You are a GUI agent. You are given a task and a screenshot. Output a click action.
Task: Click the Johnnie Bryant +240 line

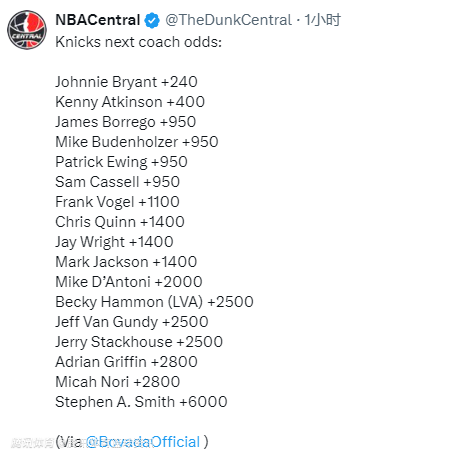126,82
